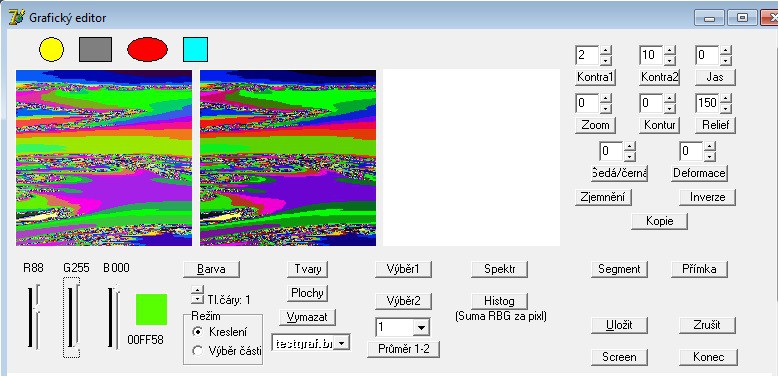Select the yellow circle shape
This screenshot has width=778, height=376.
pos(51,50)
